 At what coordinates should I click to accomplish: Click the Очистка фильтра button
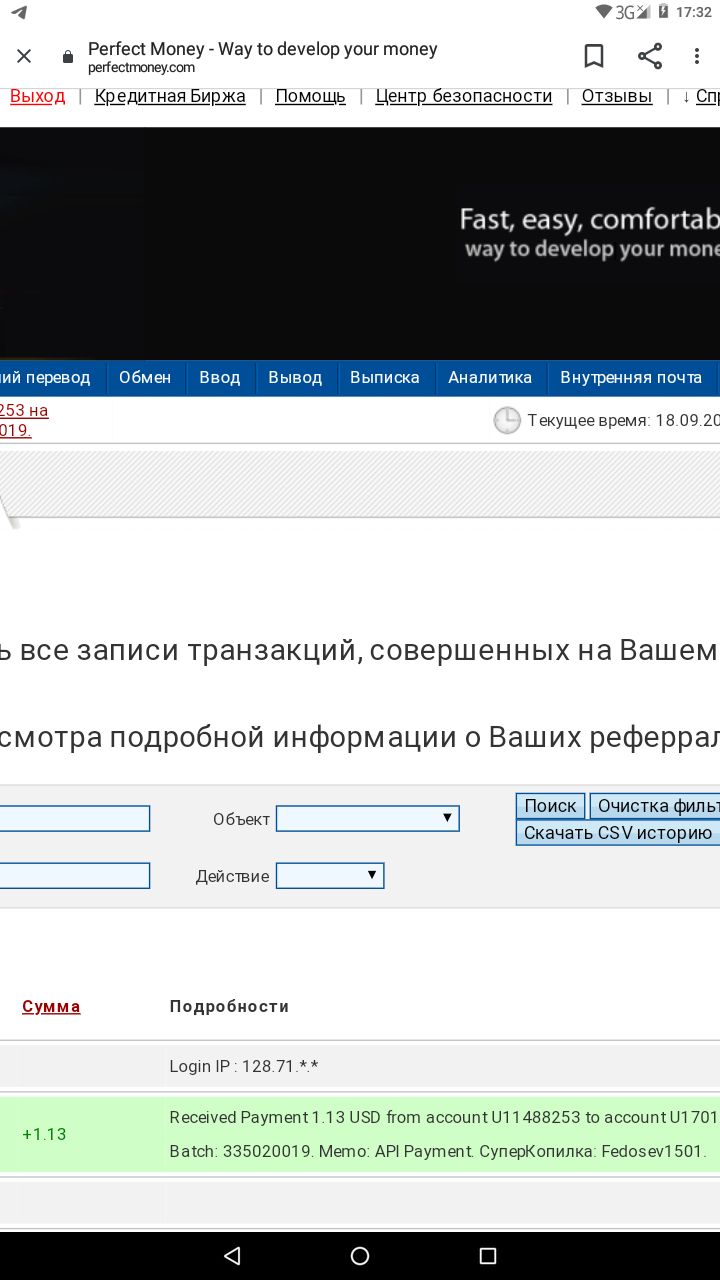click(x=655, y=806)
